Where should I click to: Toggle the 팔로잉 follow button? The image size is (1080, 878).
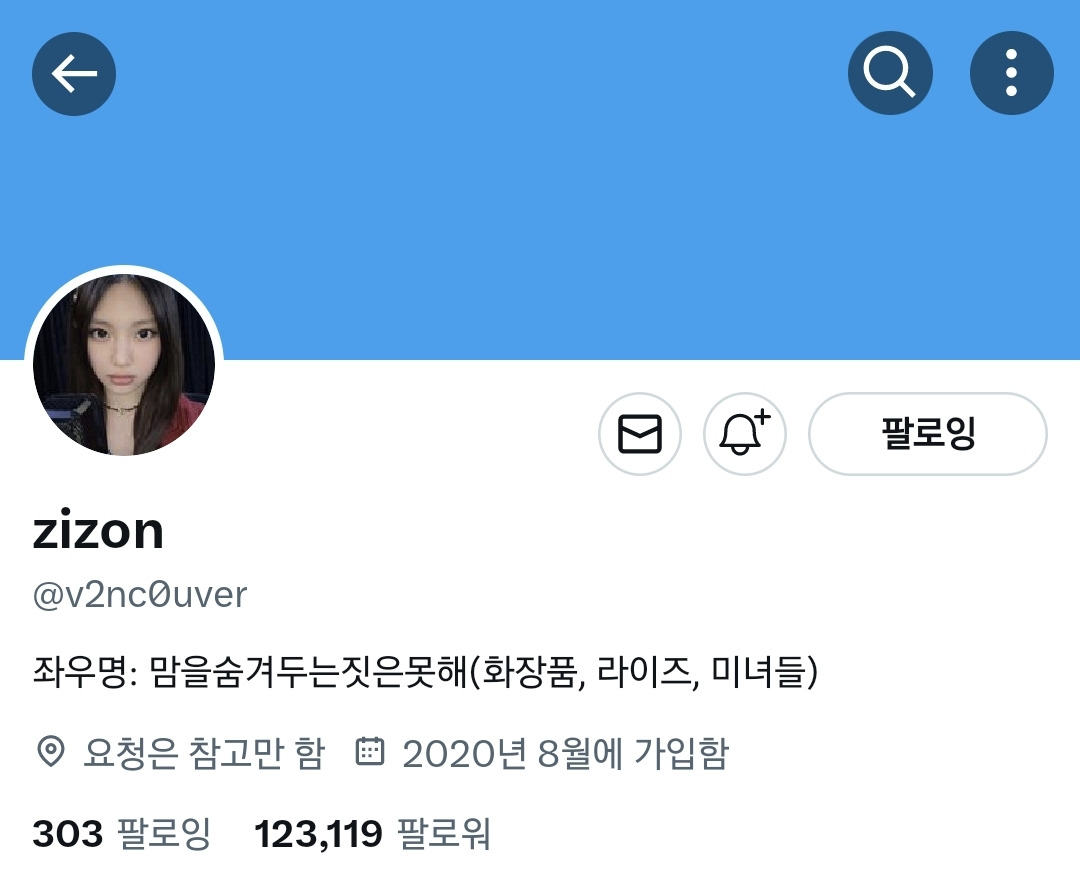(x=928, y=434)
